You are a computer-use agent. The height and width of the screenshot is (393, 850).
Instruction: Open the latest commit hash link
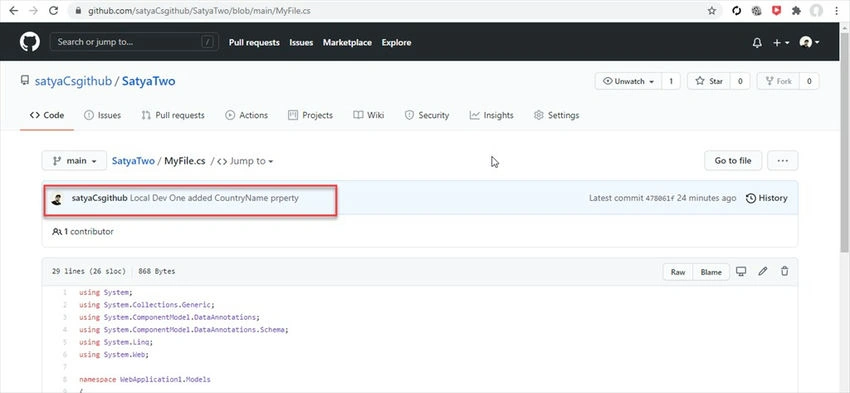[660, 198]
